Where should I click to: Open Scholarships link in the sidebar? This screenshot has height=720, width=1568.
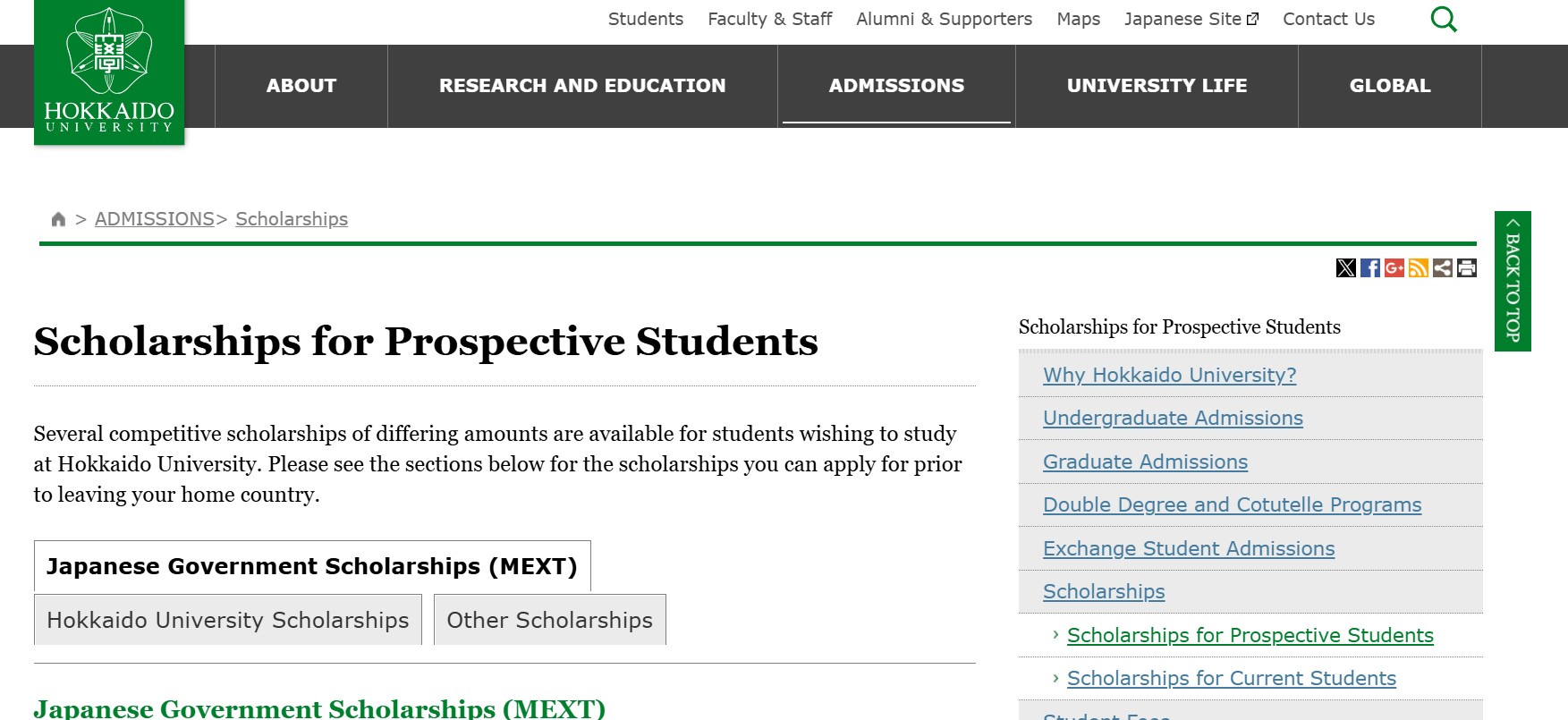pos(1104,591)
